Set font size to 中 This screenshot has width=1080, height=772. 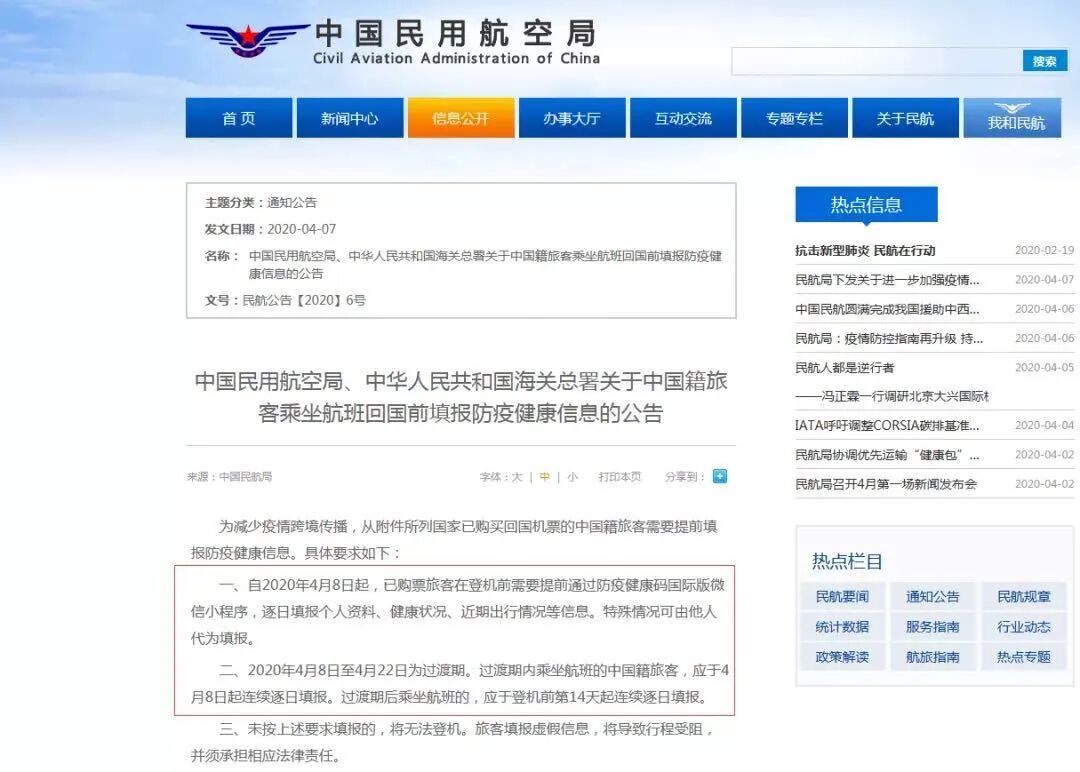click(x=545, y=477)
